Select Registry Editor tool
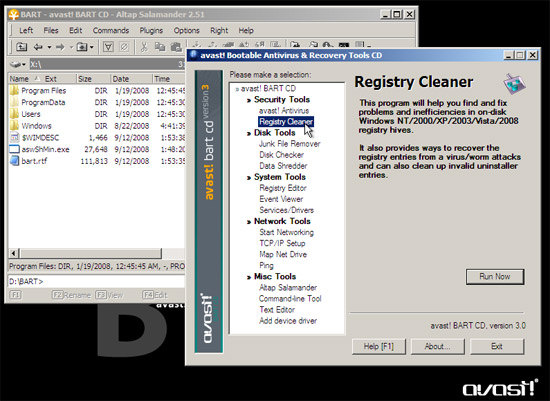 pyautogui.click(x=283, y=188)
